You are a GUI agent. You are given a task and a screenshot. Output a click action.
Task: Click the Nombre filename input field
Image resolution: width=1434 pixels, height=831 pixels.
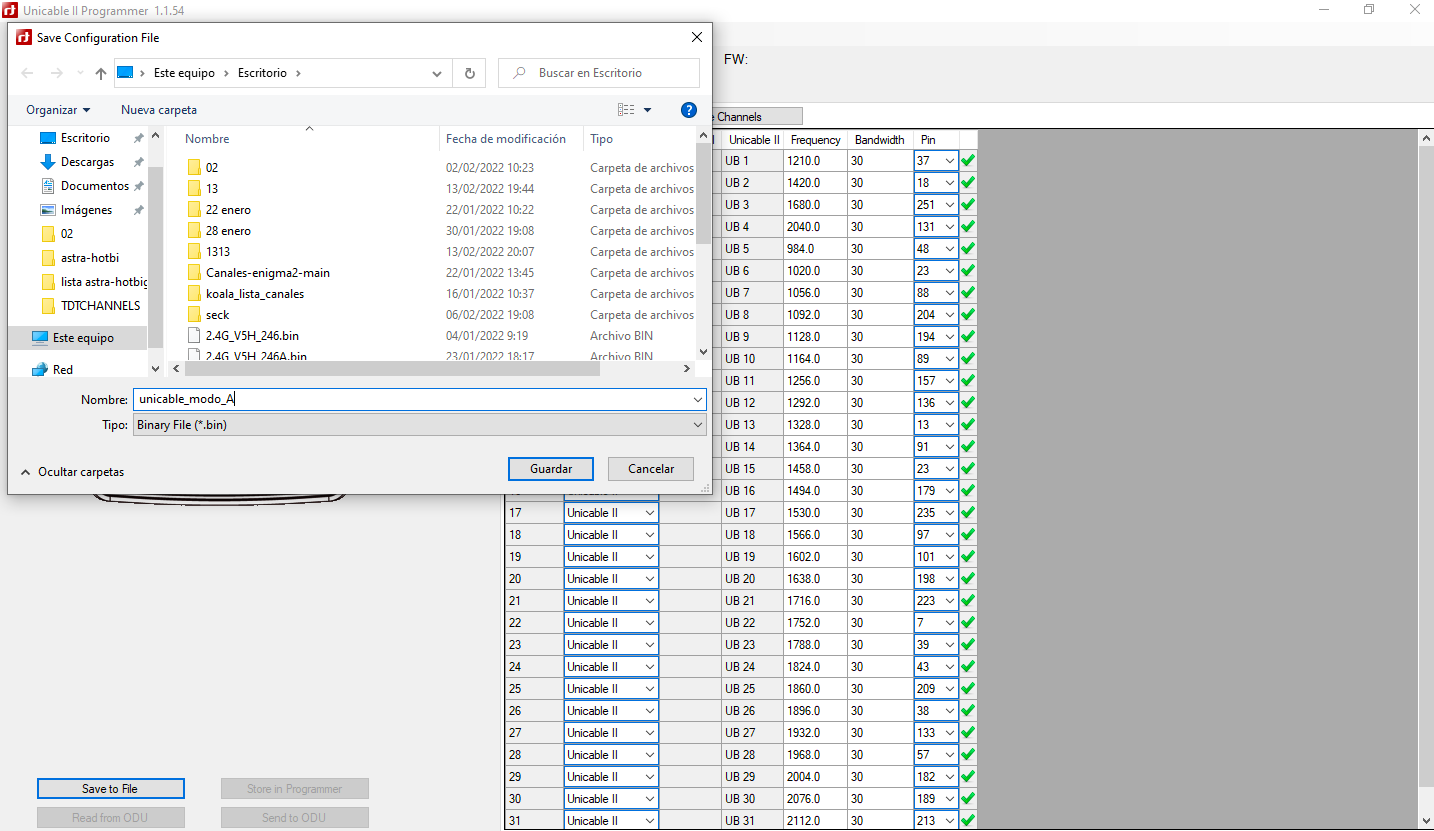410,399
